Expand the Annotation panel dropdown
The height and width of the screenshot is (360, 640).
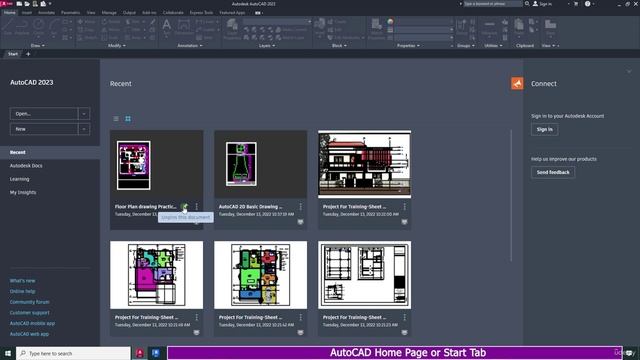190,46
